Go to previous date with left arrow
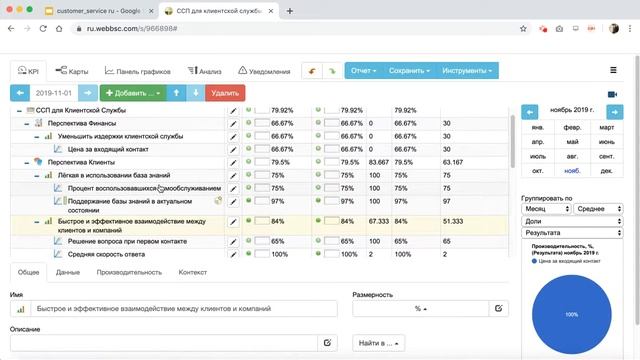 pyautogui.click(x=20, y=93)
